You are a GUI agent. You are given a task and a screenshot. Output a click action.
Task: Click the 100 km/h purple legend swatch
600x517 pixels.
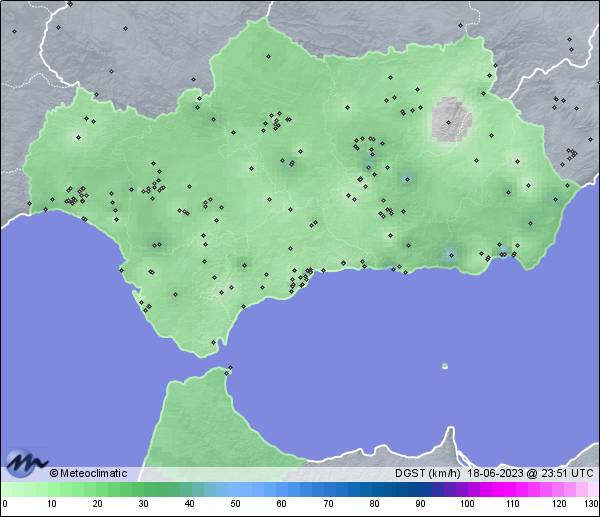point(466,489)
